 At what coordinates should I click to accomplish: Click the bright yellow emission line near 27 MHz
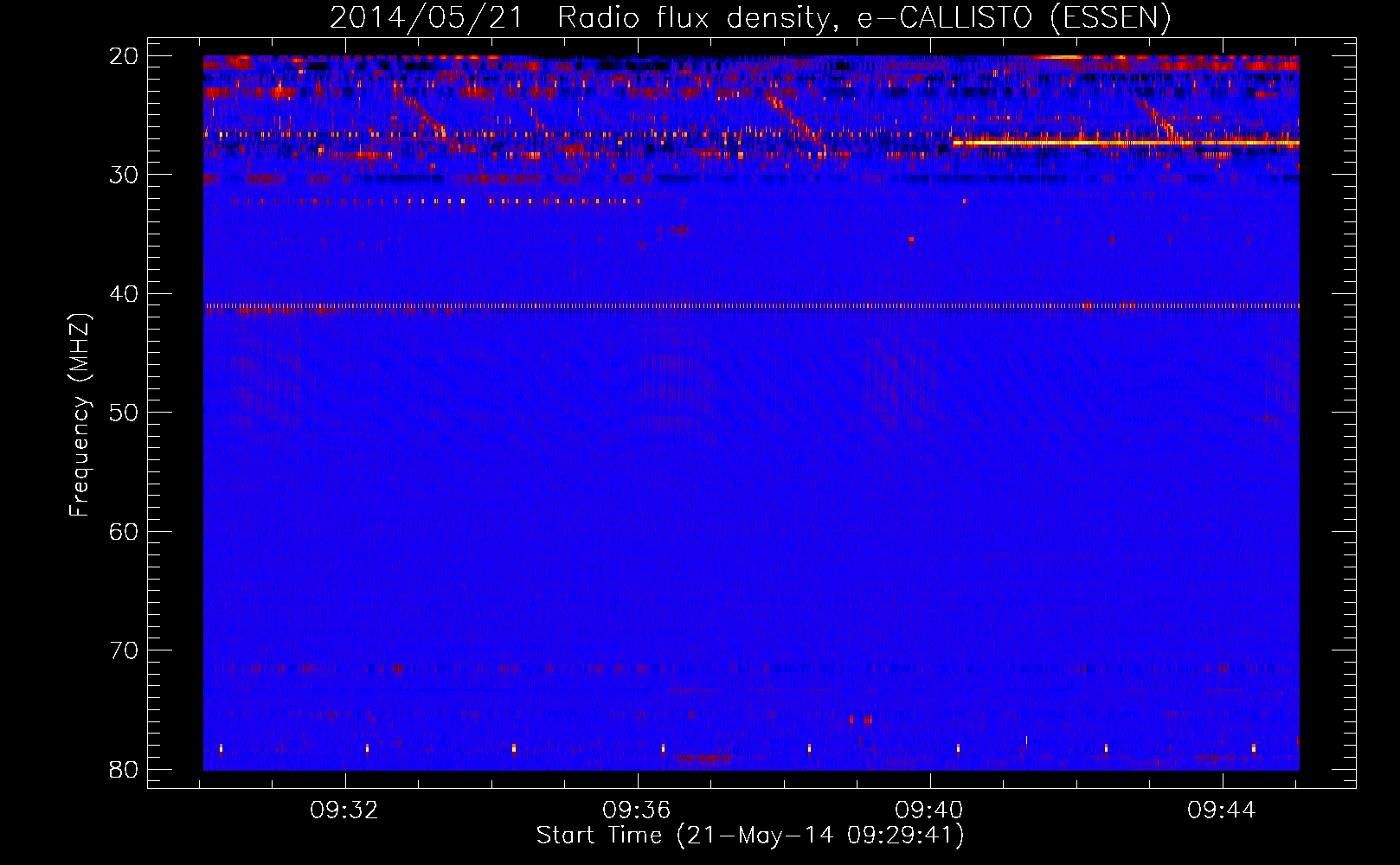tap(1126, 143)
